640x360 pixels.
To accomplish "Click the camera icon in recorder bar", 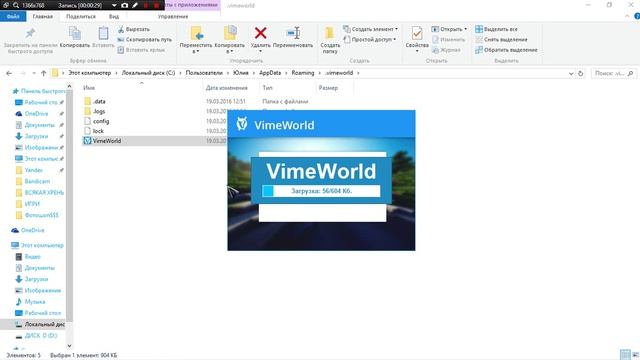I will (124, 5).
